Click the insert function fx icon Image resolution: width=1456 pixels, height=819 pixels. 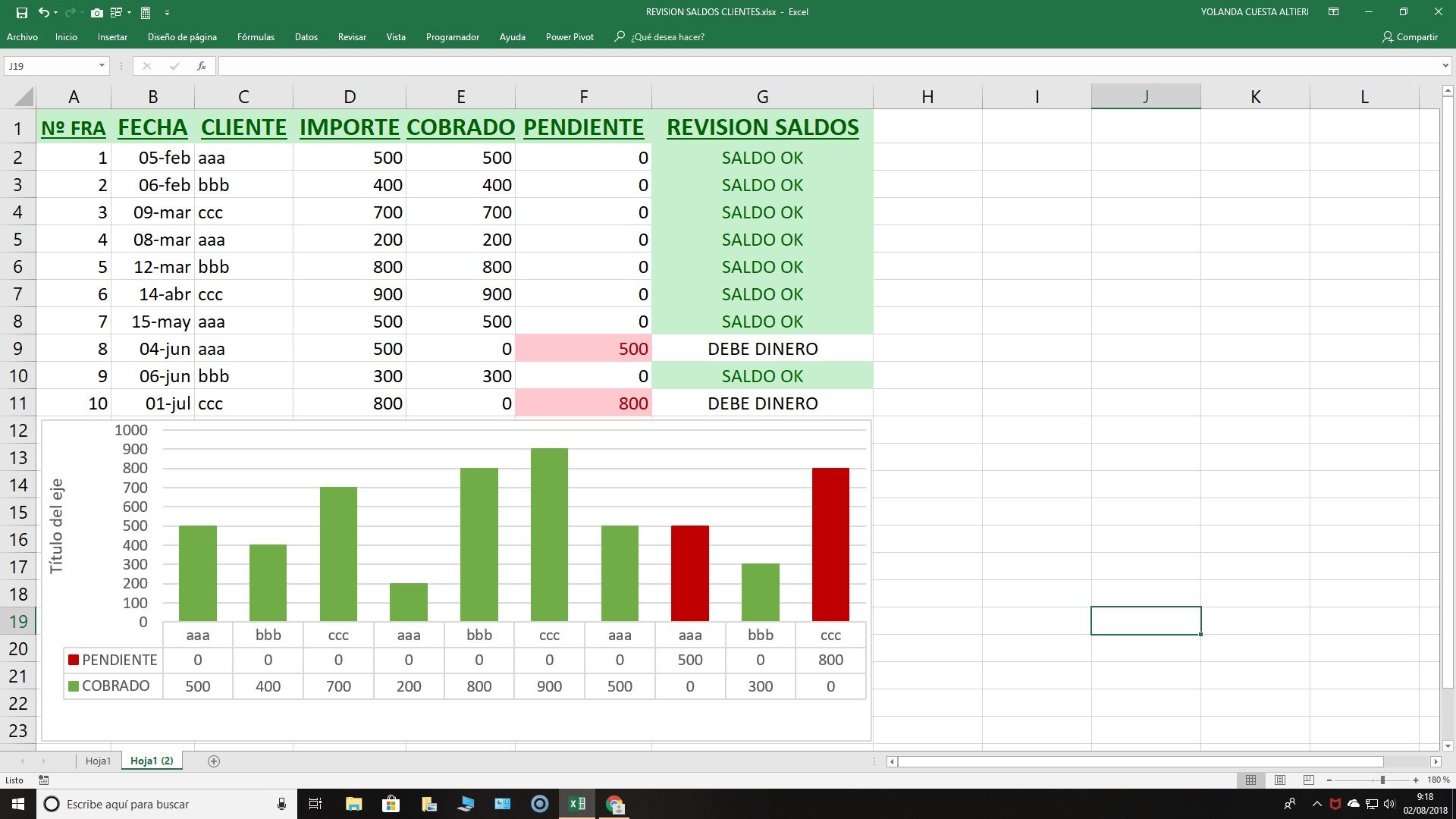click(x=202, y=66)
